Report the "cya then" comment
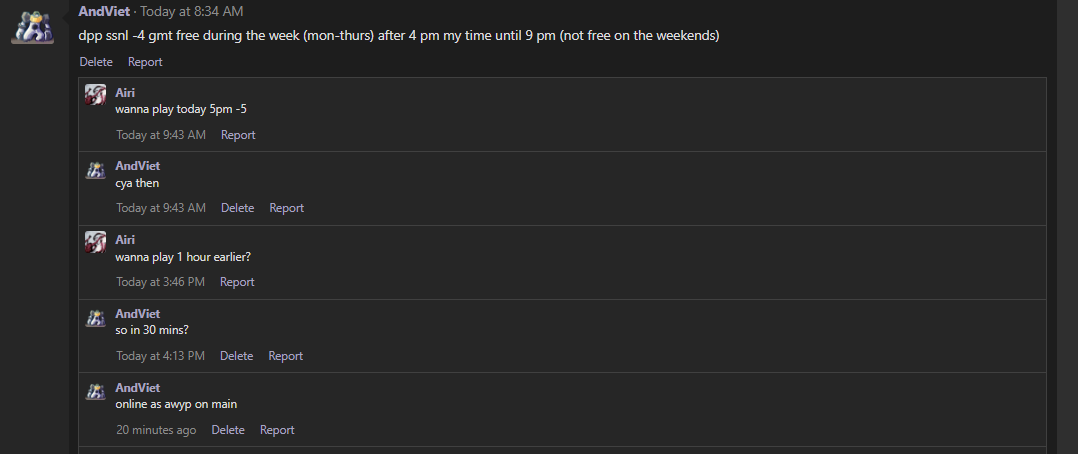The image size is (1078, 454). click(286, 208)
